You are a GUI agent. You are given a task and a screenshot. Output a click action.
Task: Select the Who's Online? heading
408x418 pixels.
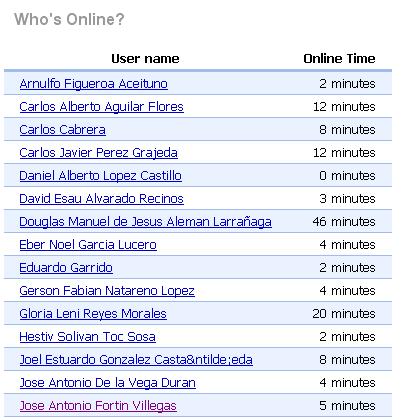69,19
